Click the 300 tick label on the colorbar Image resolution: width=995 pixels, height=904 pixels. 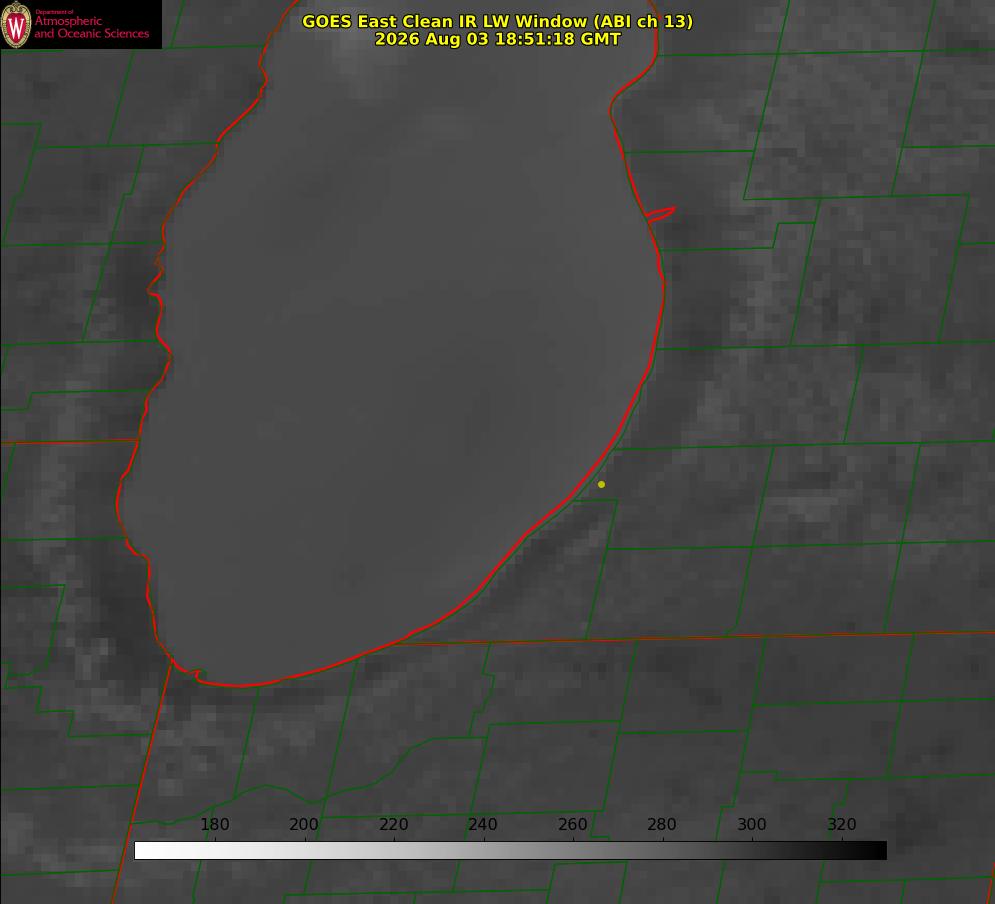coord(752,824)
